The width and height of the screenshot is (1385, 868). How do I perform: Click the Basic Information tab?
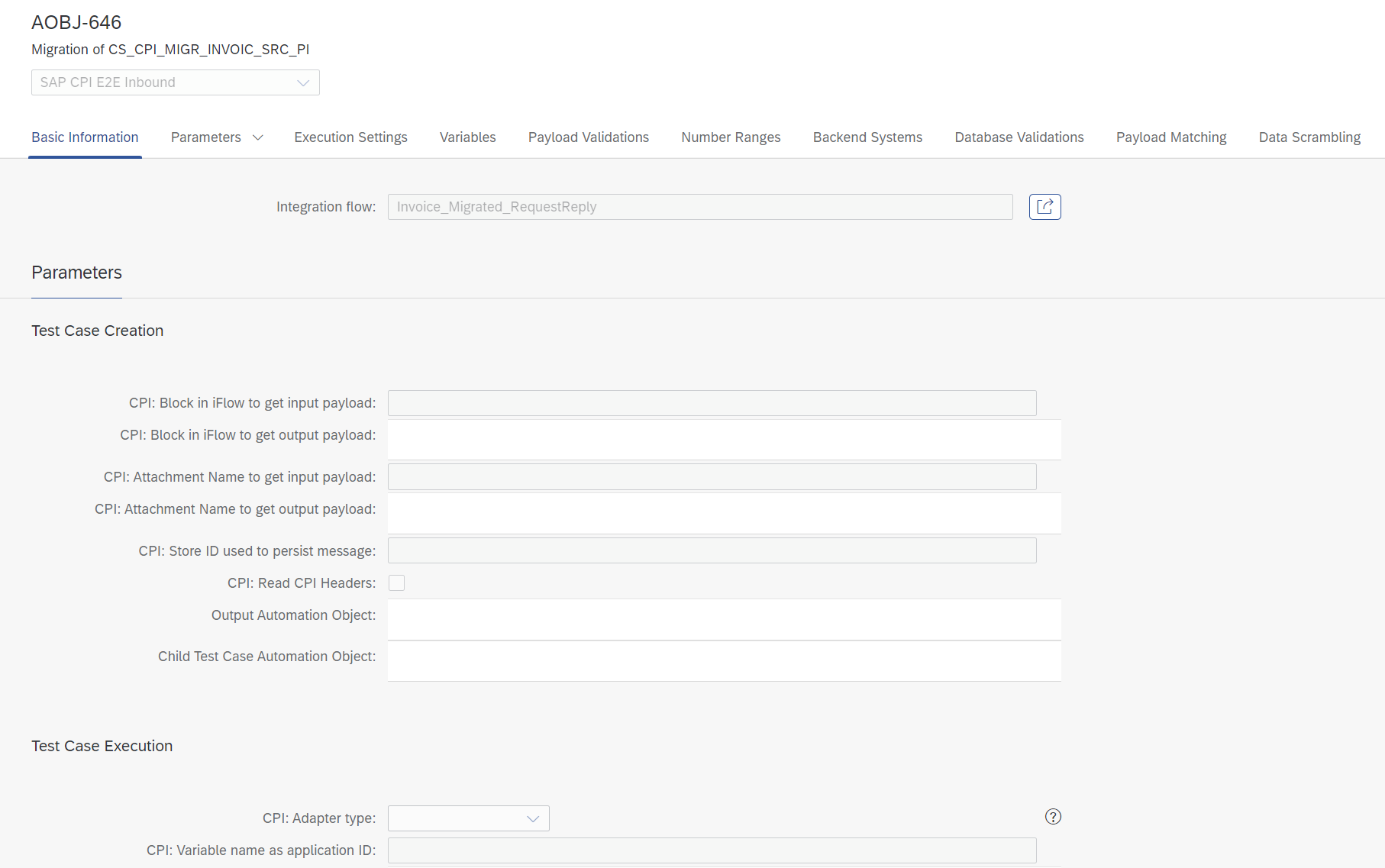click(x=85, y=137)
